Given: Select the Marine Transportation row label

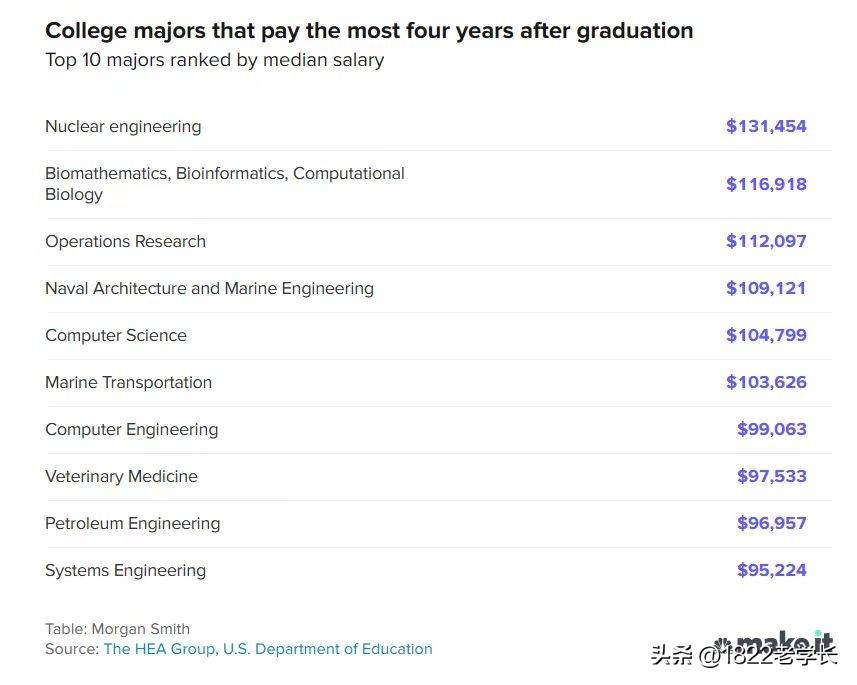Looking at the screenshot, I should point(128,382).
